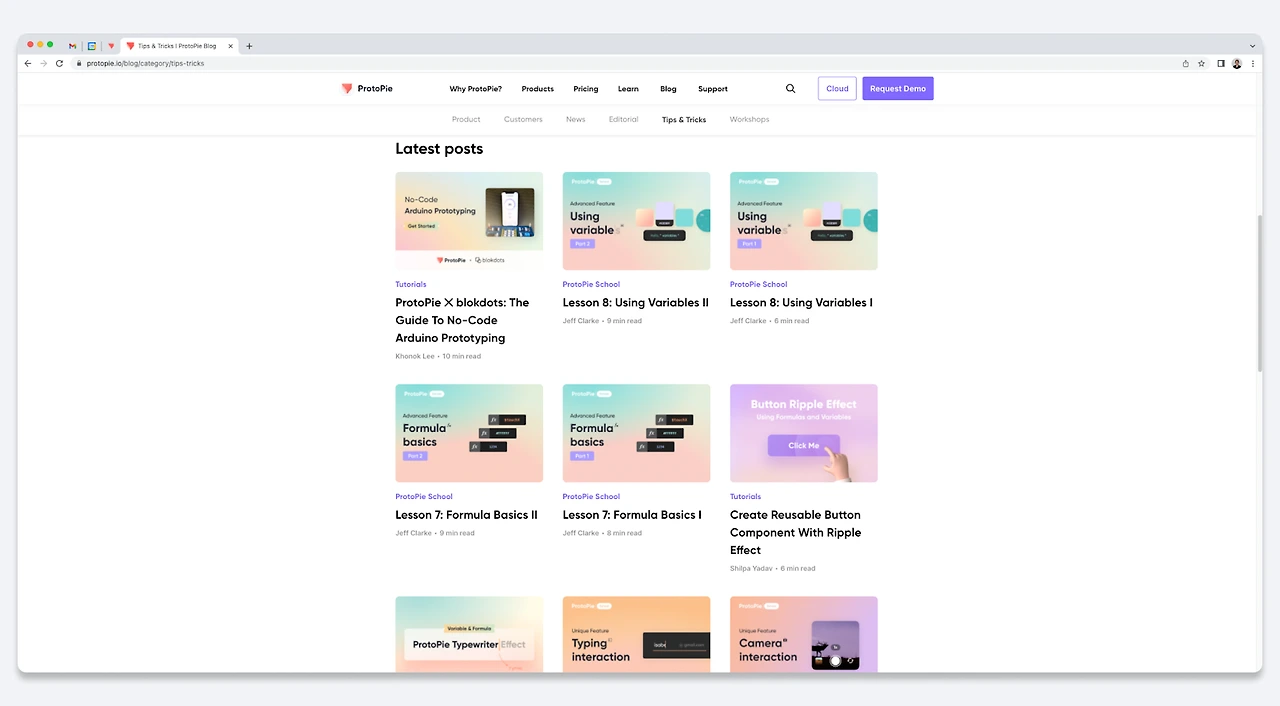Open Chrome three-dot menu
Screen dimensions: 1280x706
click(1252, 63)
